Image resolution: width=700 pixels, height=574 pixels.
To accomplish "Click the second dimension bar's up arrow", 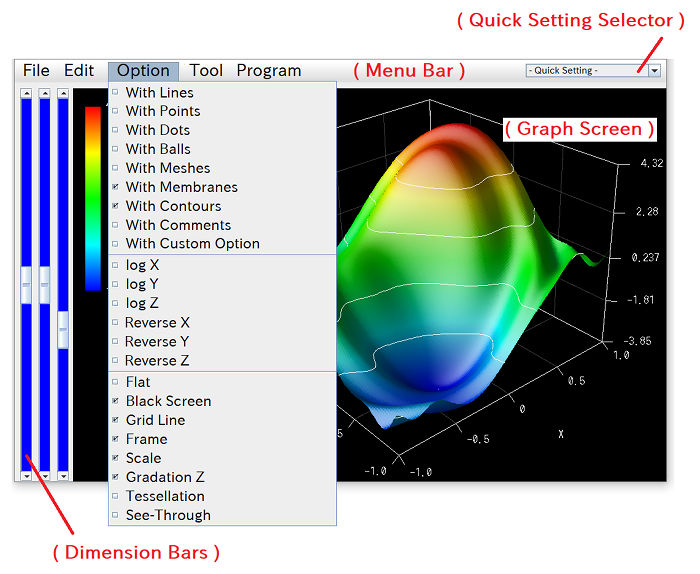I will coord(45,93).
